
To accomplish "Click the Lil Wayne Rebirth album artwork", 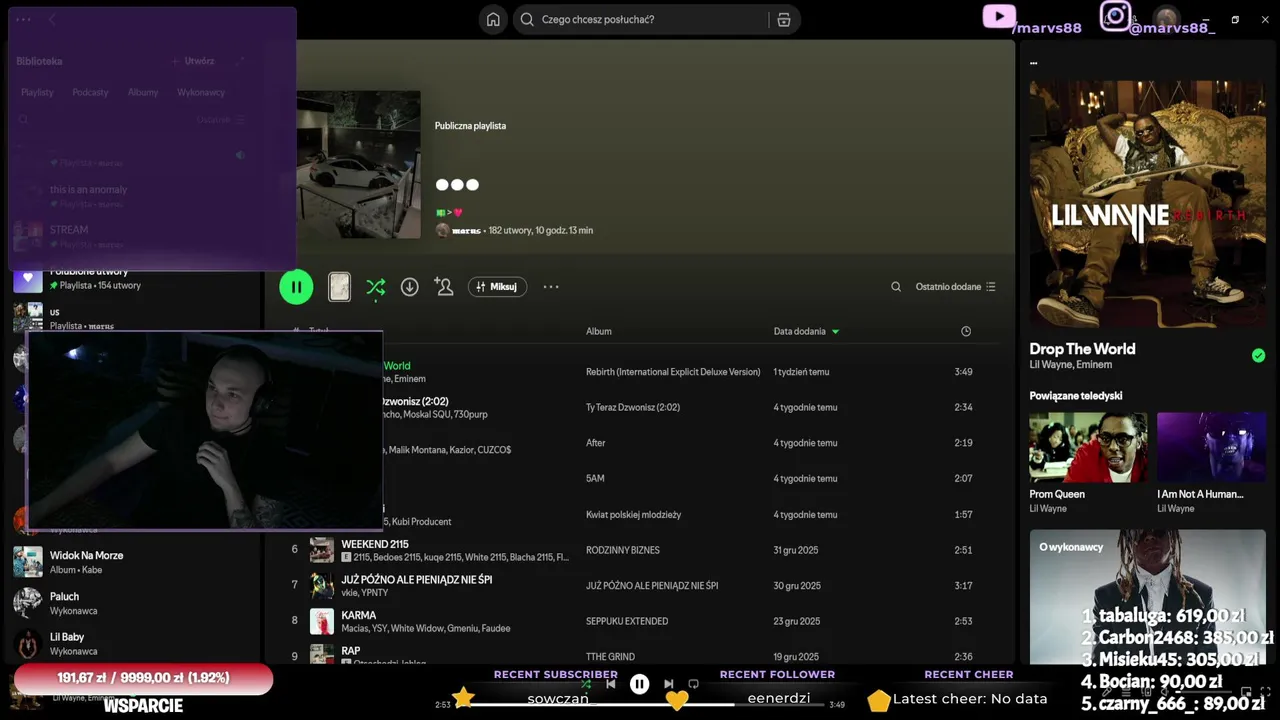I will pos(1148,204).
